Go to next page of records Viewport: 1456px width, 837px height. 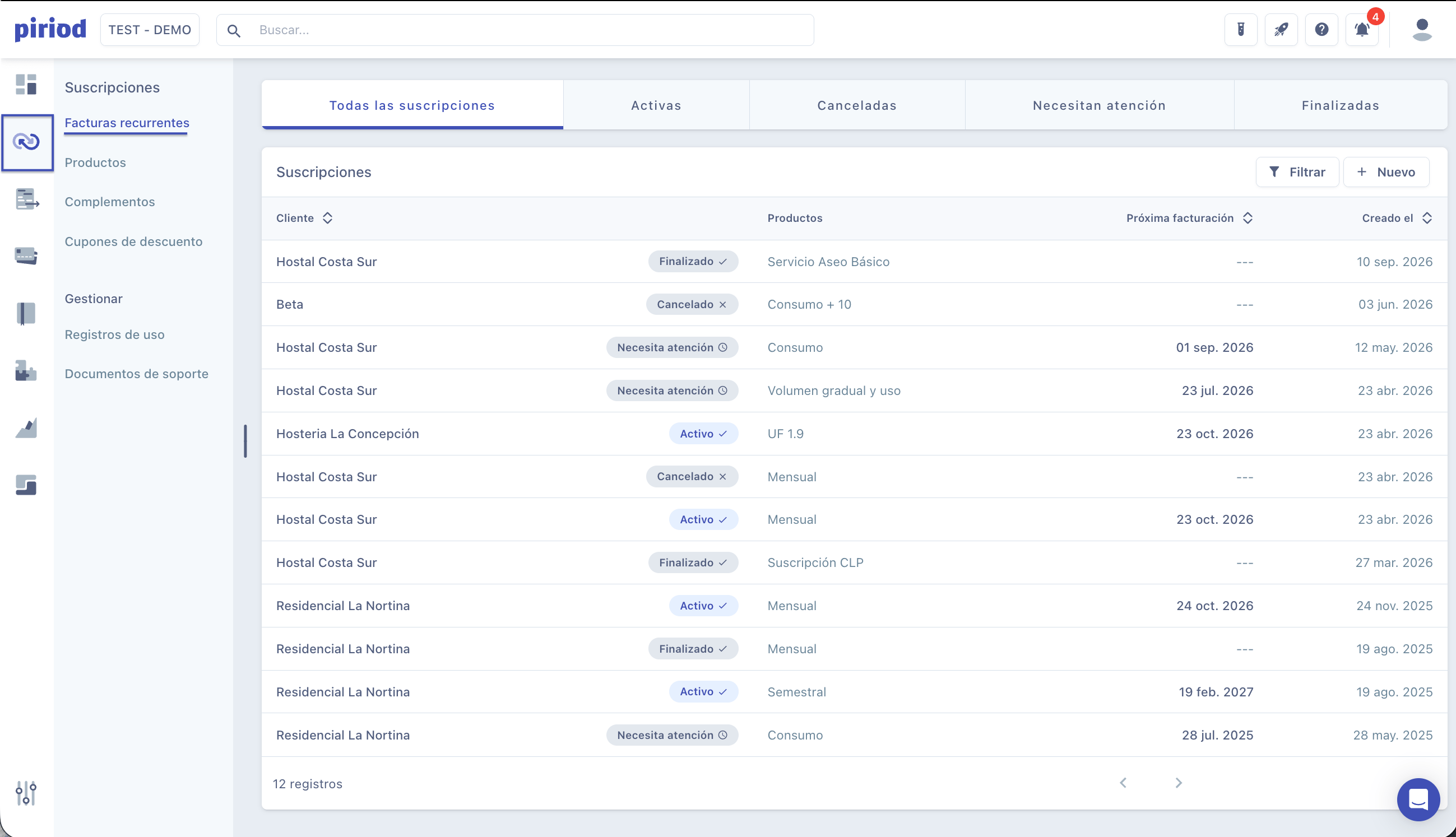(x=1179, y=783)
